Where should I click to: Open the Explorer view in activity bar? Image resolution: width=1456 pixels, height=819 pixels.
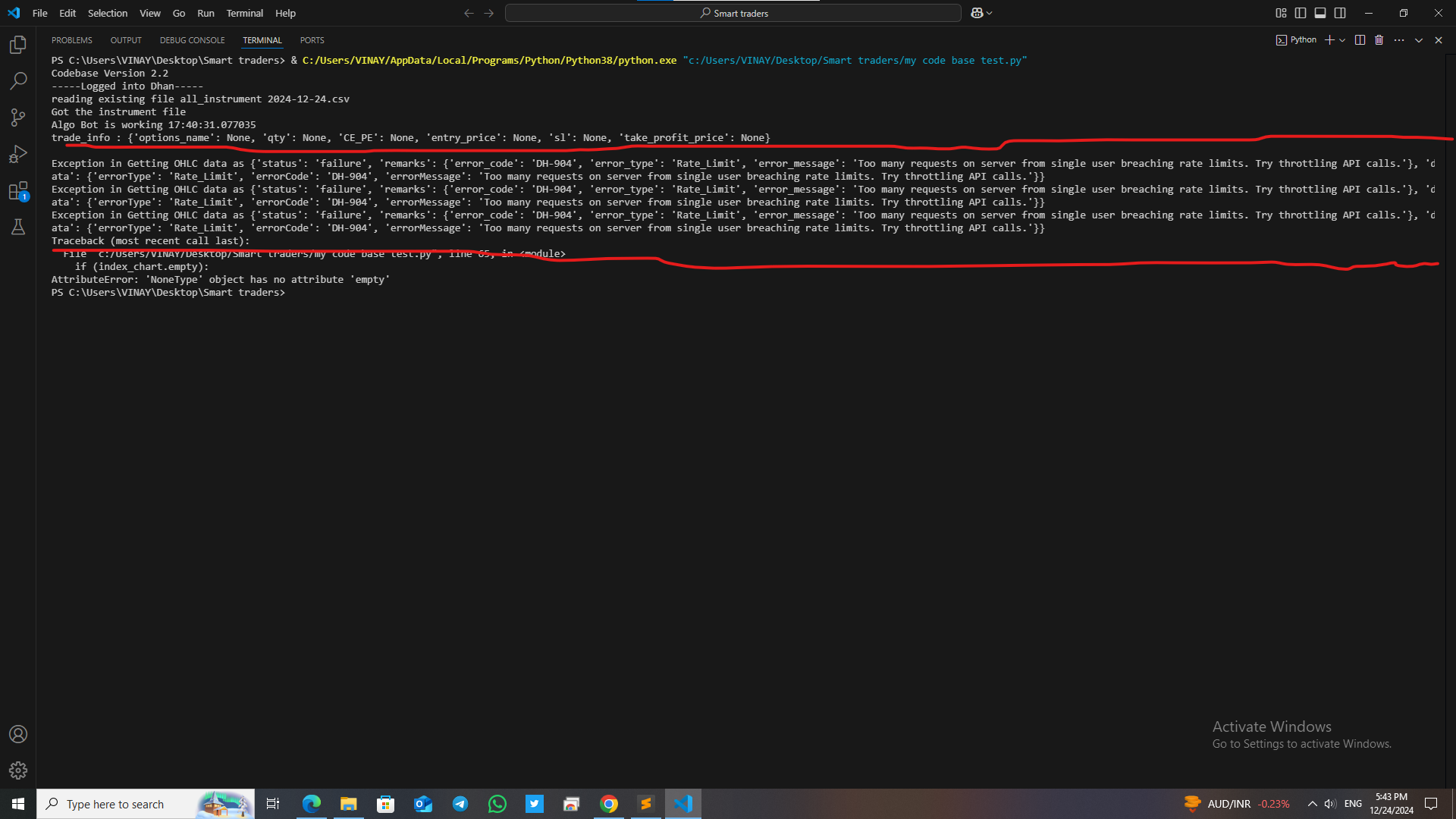pos(18,45)
